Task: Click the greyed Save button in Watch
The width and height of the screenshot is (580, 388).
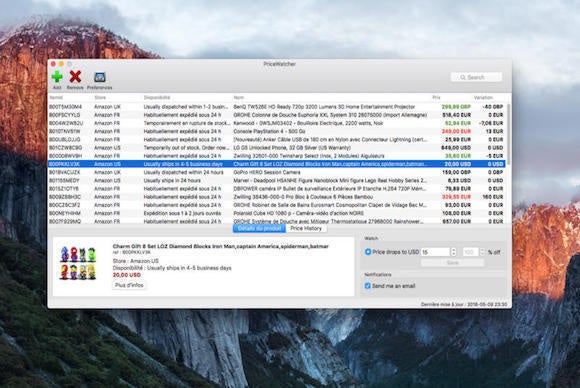Action: point(452,263)
